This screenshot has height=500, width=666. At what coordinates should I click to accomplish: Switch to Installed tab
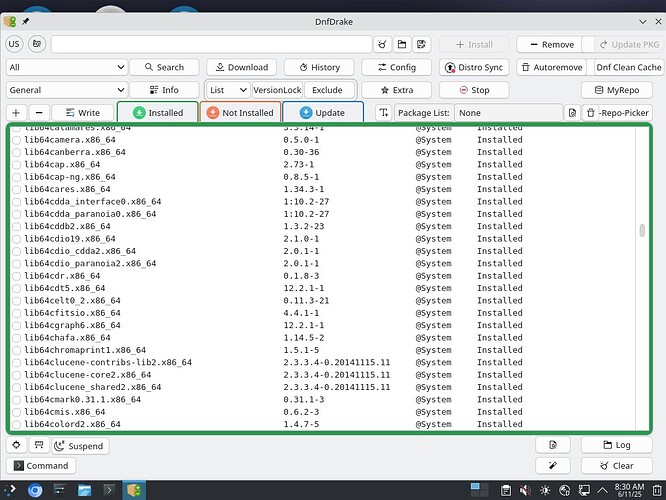pyautogui.click(x=158, y=113)
